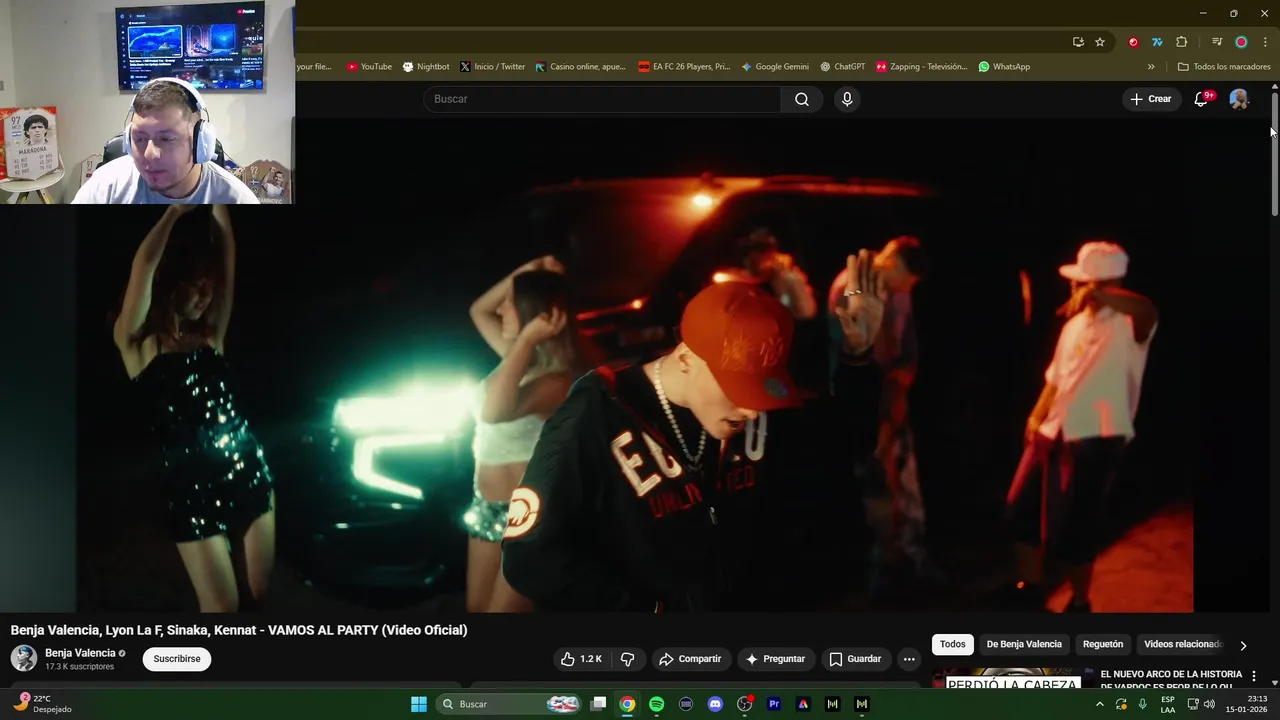The width and height of the screenshot is (1280, 720).
Task: Open the Benja Valencia channel name link
Action: [x=80, y=653]
